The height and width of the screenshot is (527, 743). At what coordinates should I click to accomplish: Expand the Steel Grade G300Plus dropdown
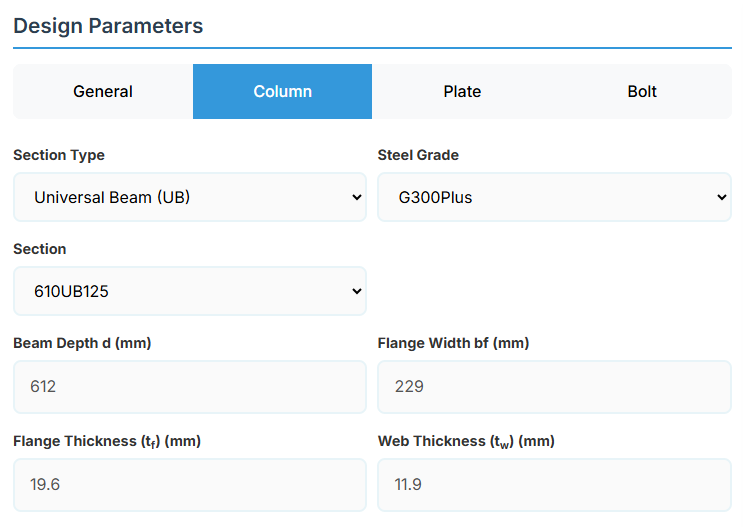[x=554, y=197]
